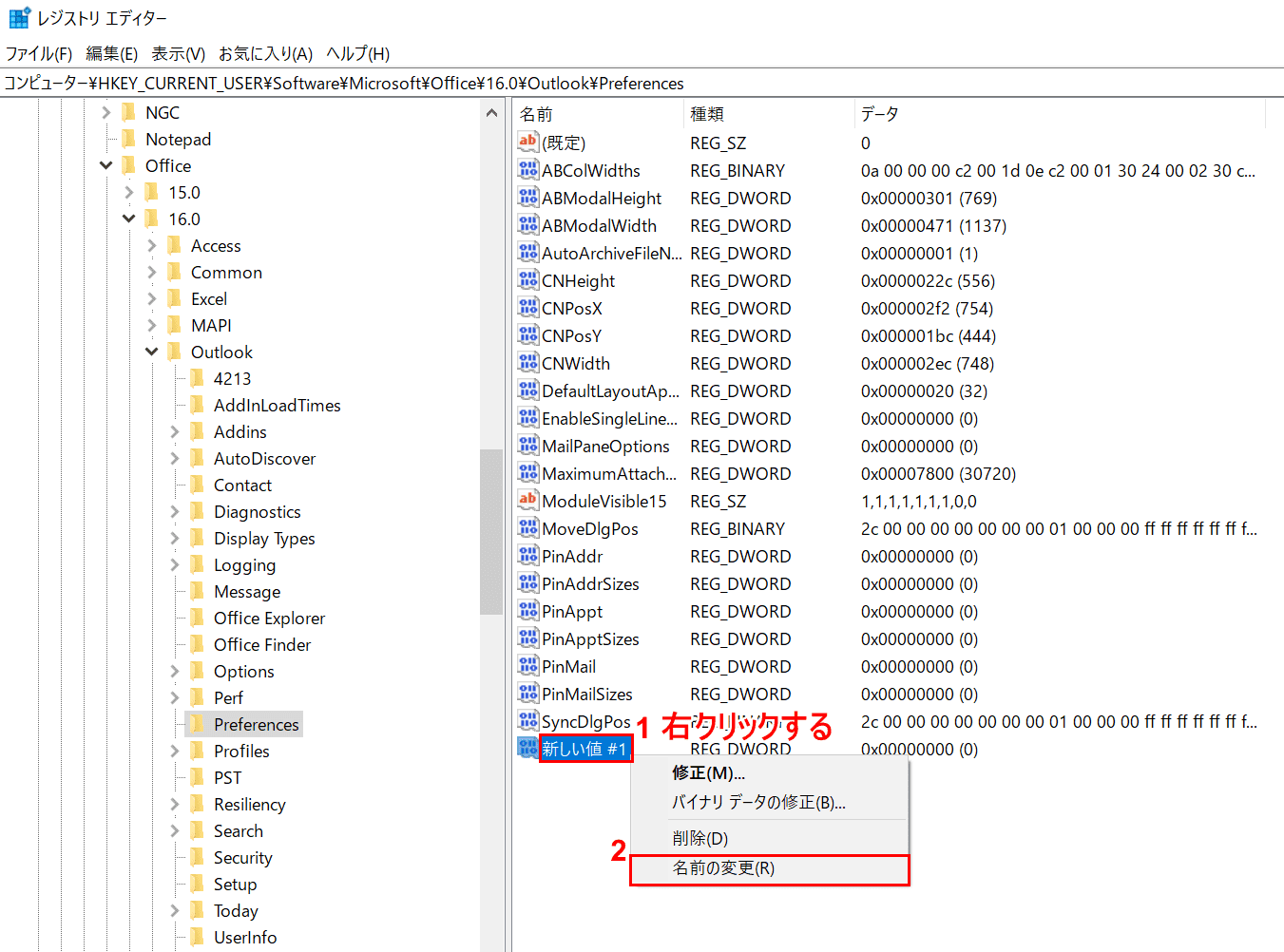
Task: Click the (既定) default value icon
Action: coord(528,143)
